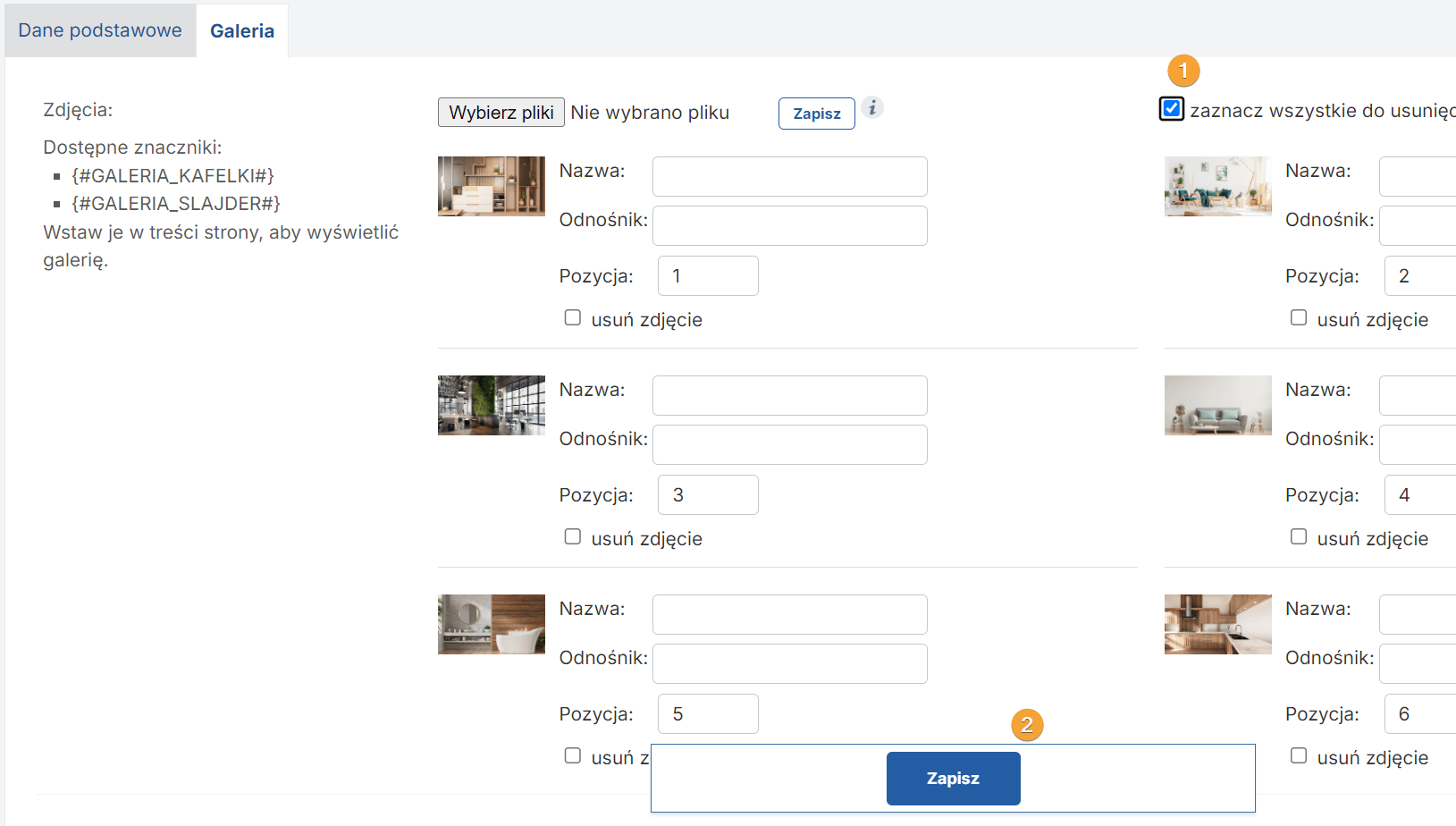This screenshot has height=826, width=1456.
Task: Focus Nazwa field of position 4 photo
Action: [x=1418, y=395]
